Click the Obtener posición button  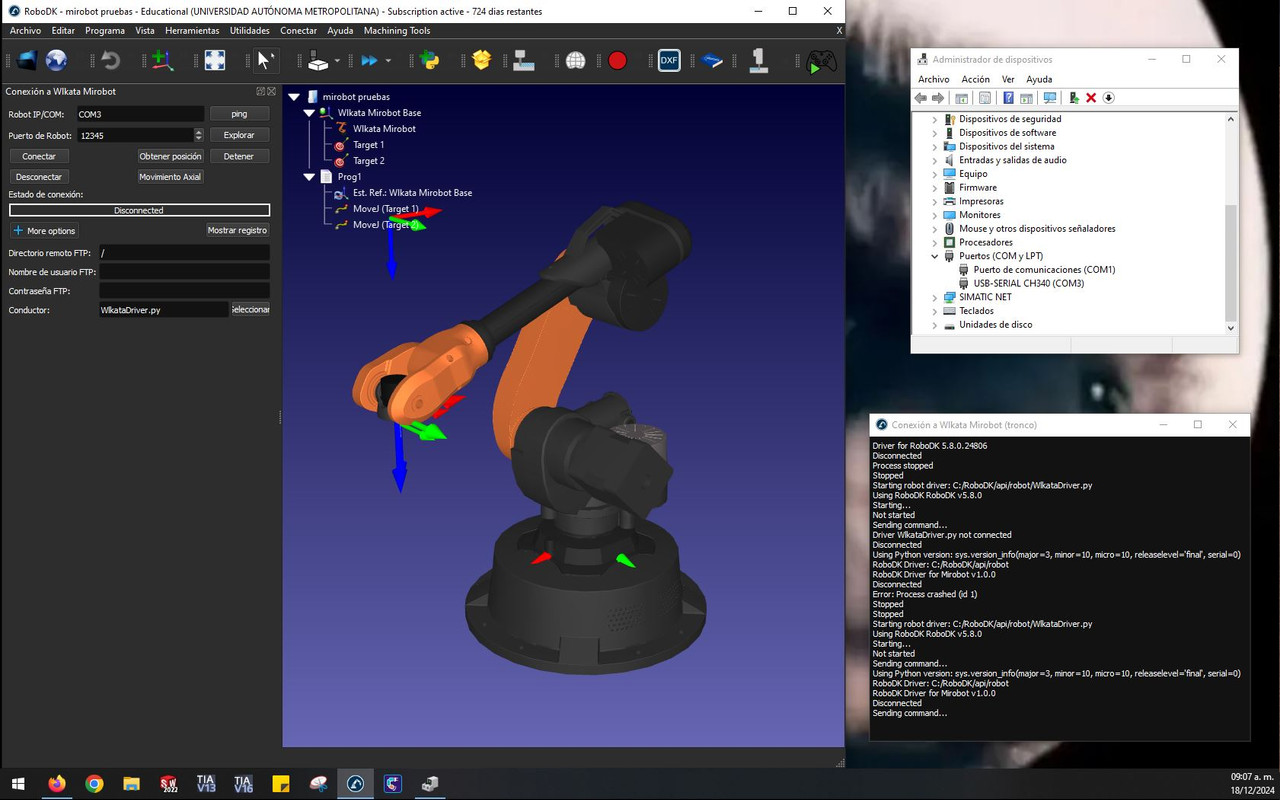[170, 156]
